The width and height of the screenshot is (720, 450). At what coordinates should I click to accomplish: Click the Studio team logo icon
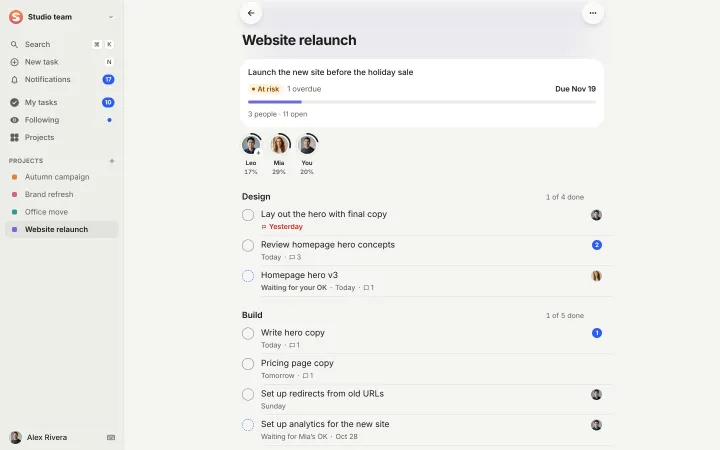coord(16,17)
